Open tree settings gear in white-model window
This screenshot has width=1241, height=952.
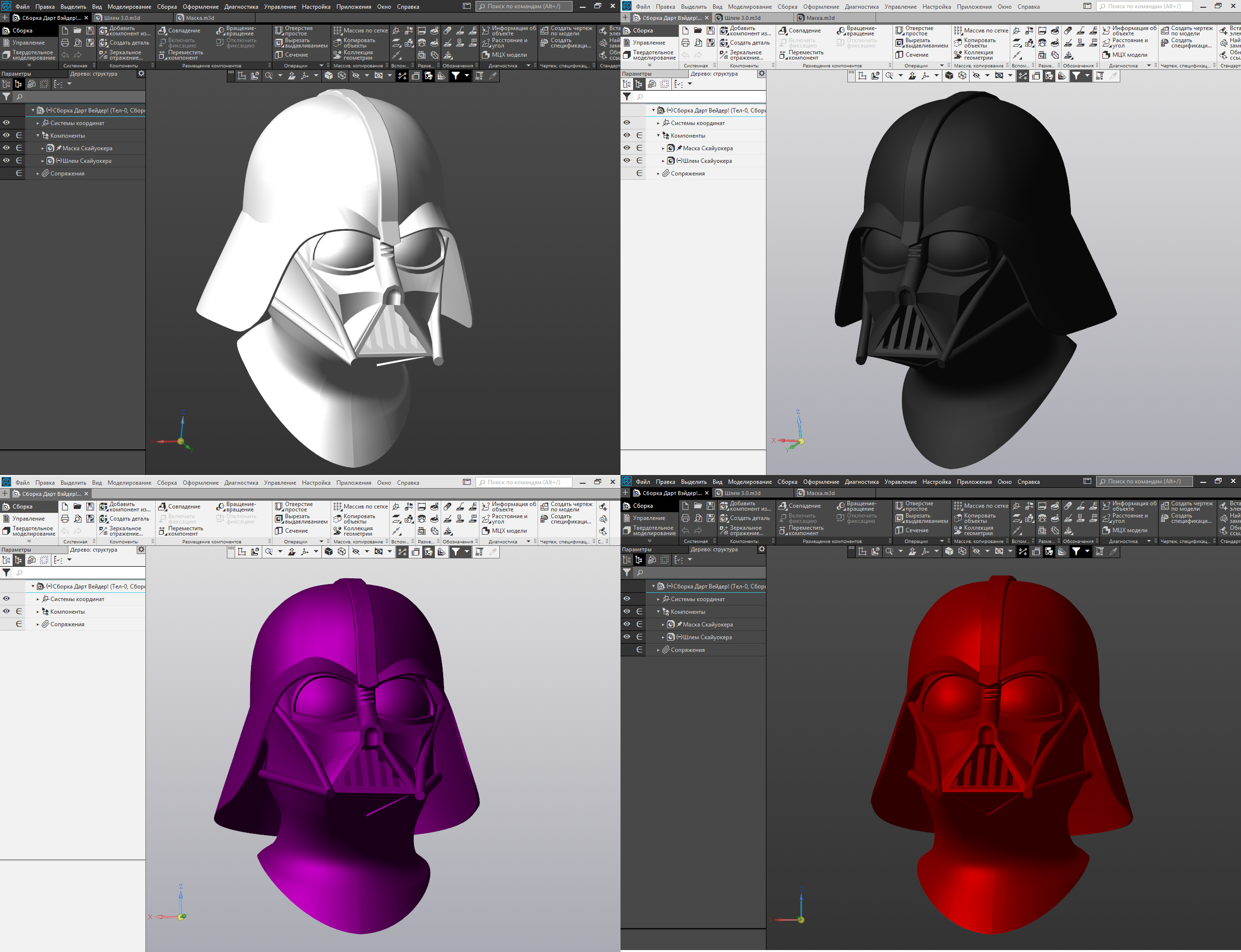coord(141,74)
